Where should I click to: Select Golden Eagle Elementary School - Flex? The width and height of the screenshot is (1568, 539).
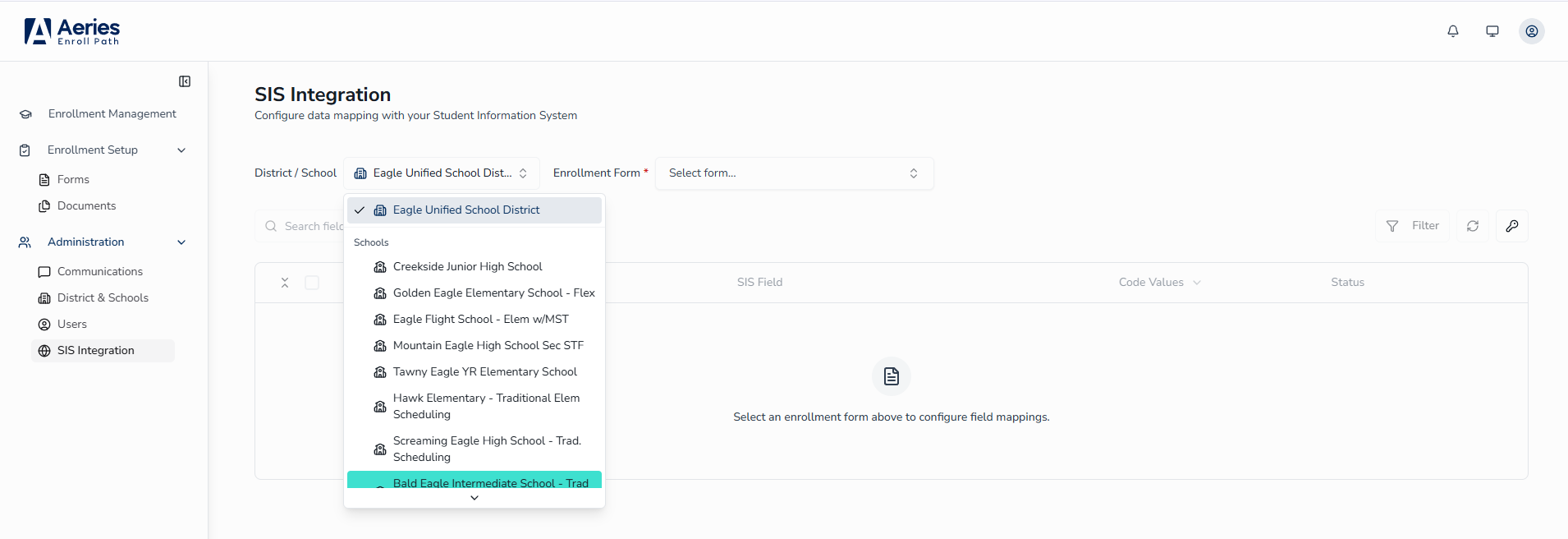click(475, 293)
